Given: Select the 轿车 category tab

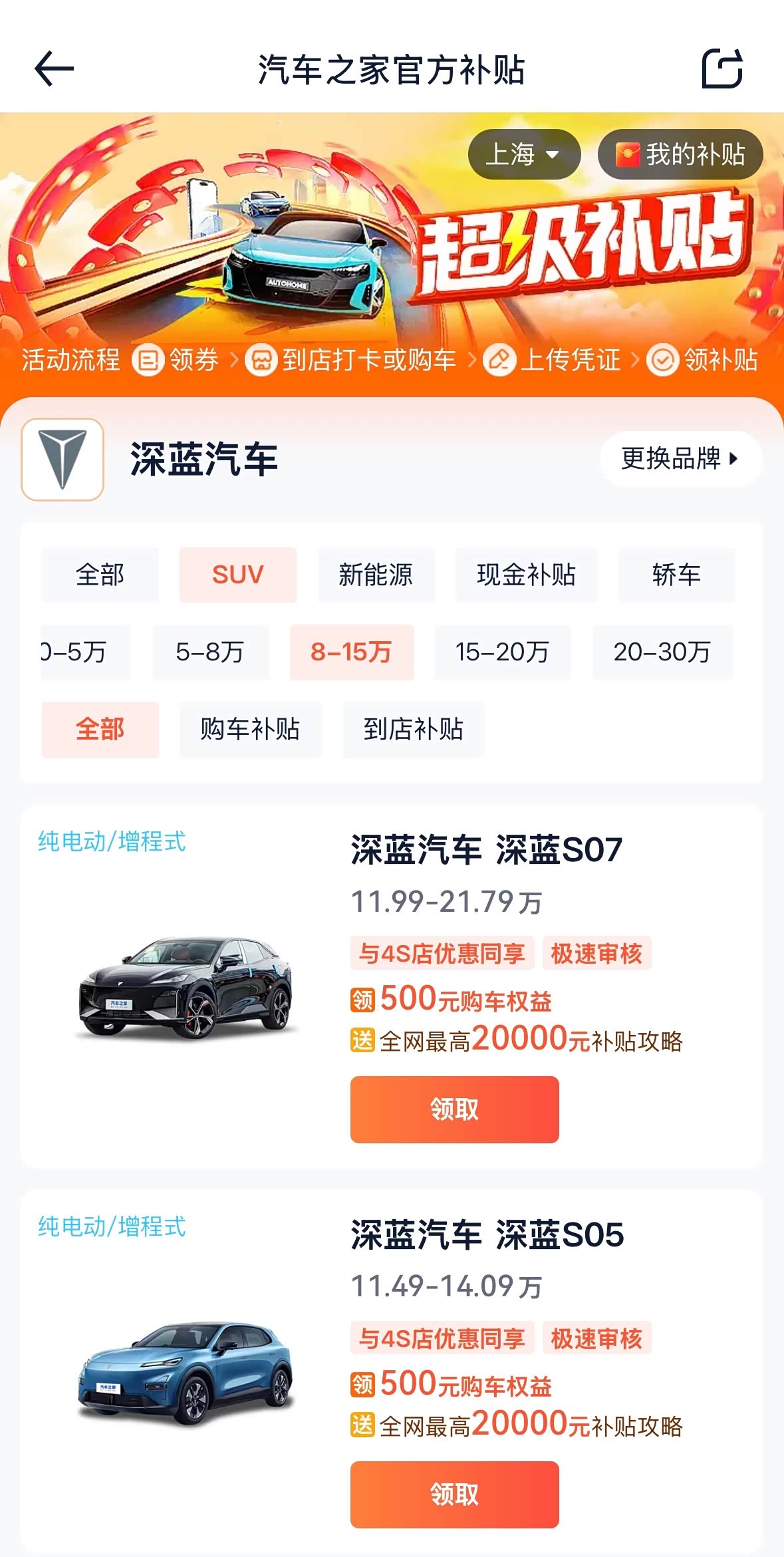Looking at the screenshot, I should [x=676, y=575].
